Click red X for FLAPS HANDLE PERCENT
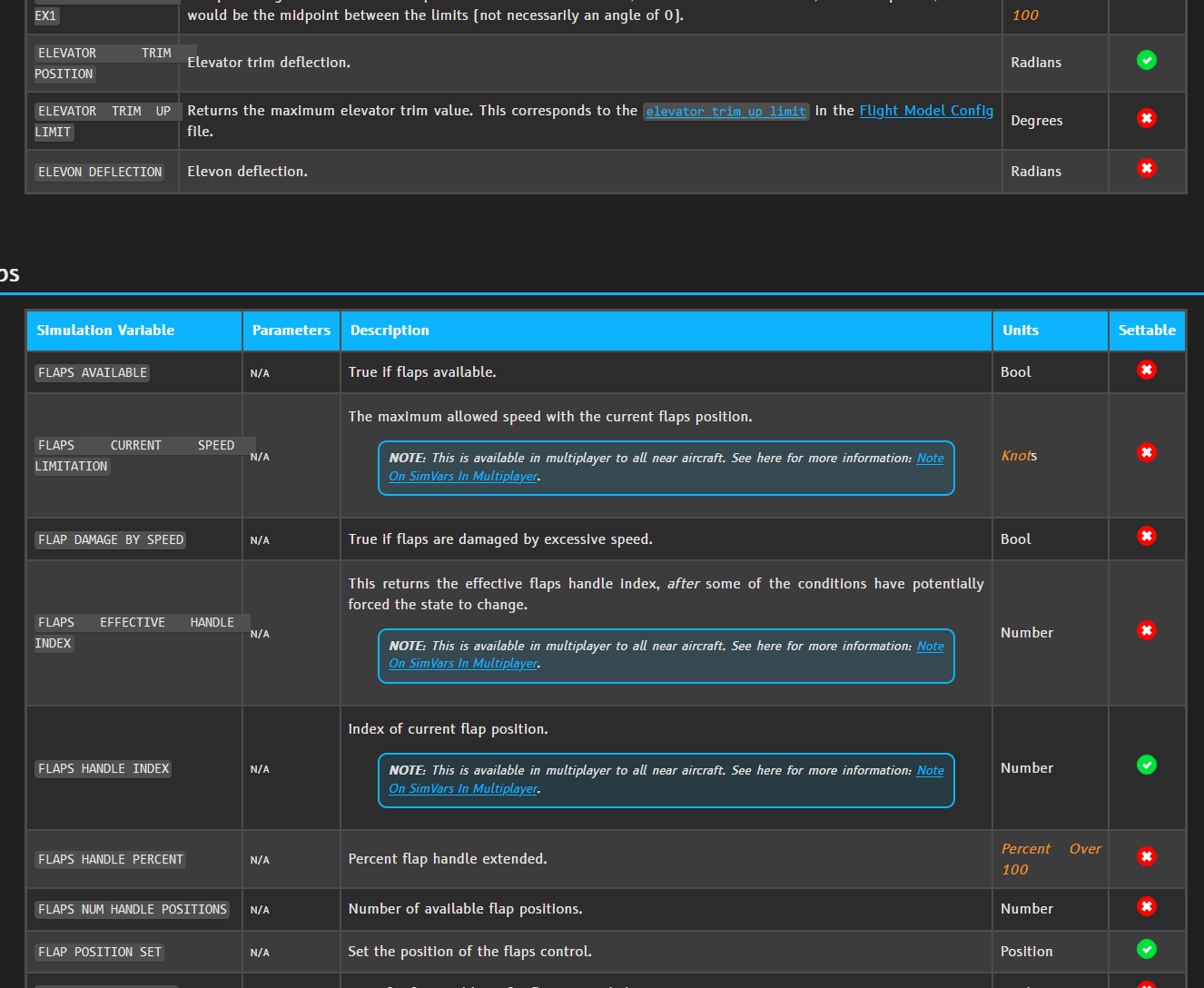Screen dimensions: 1204x988 (x=1147, y=856)
